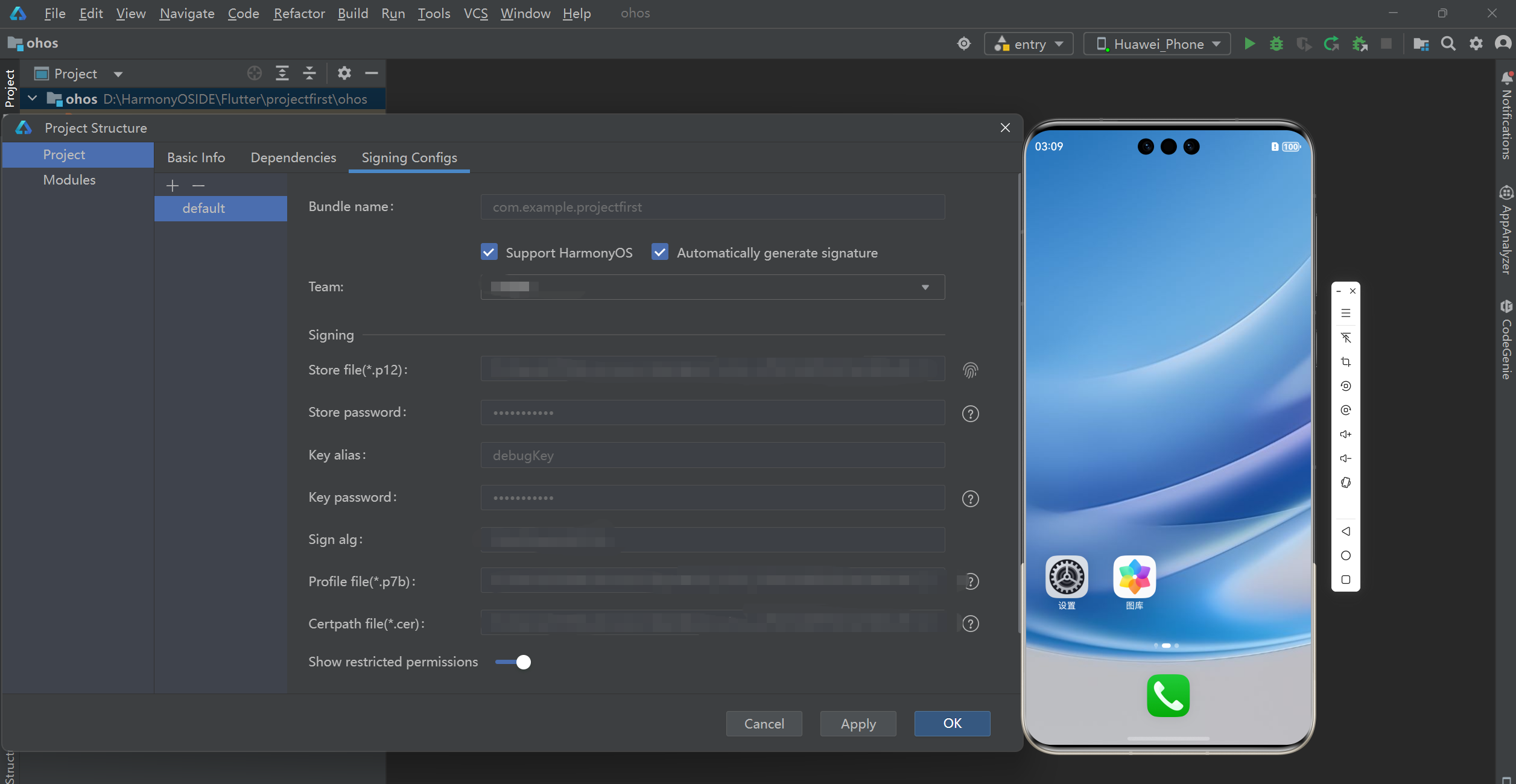Toggle Automatically generate signature checkbox
Screen dimensions: 1516x784
point(660,252)
